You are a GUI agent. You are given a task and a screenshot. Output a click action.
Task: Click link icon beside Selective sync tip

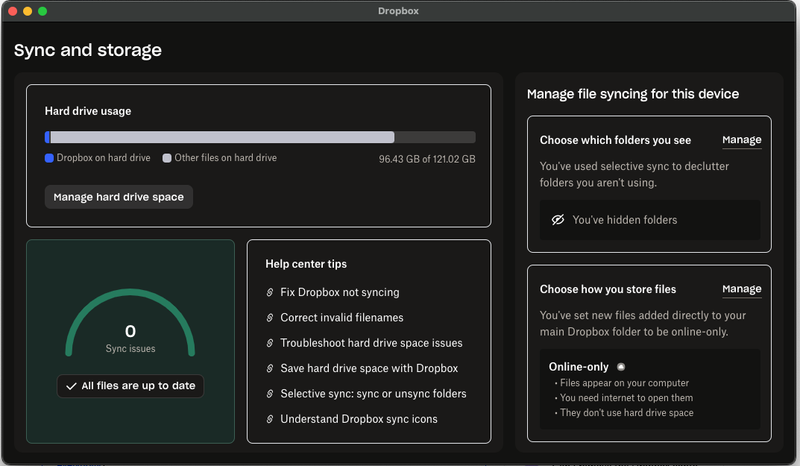(269, 394)
